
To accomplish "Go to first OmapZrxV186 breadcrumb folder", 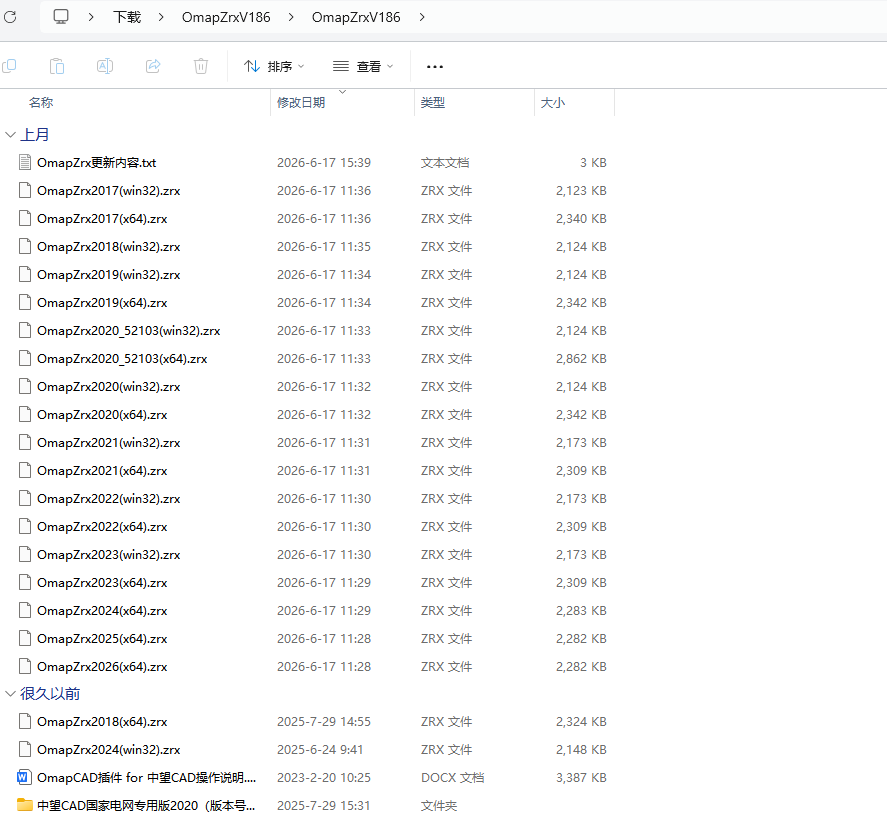I will (226, 17).
